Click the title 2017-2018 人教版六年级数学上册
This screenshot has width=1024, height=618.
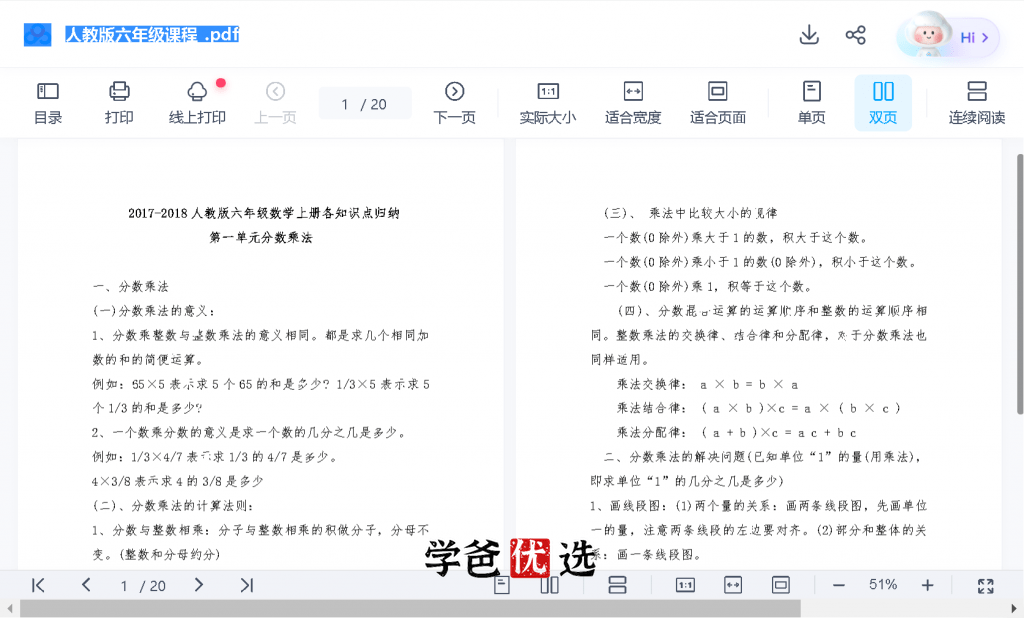pyautogui.click(x=264, y=213)
